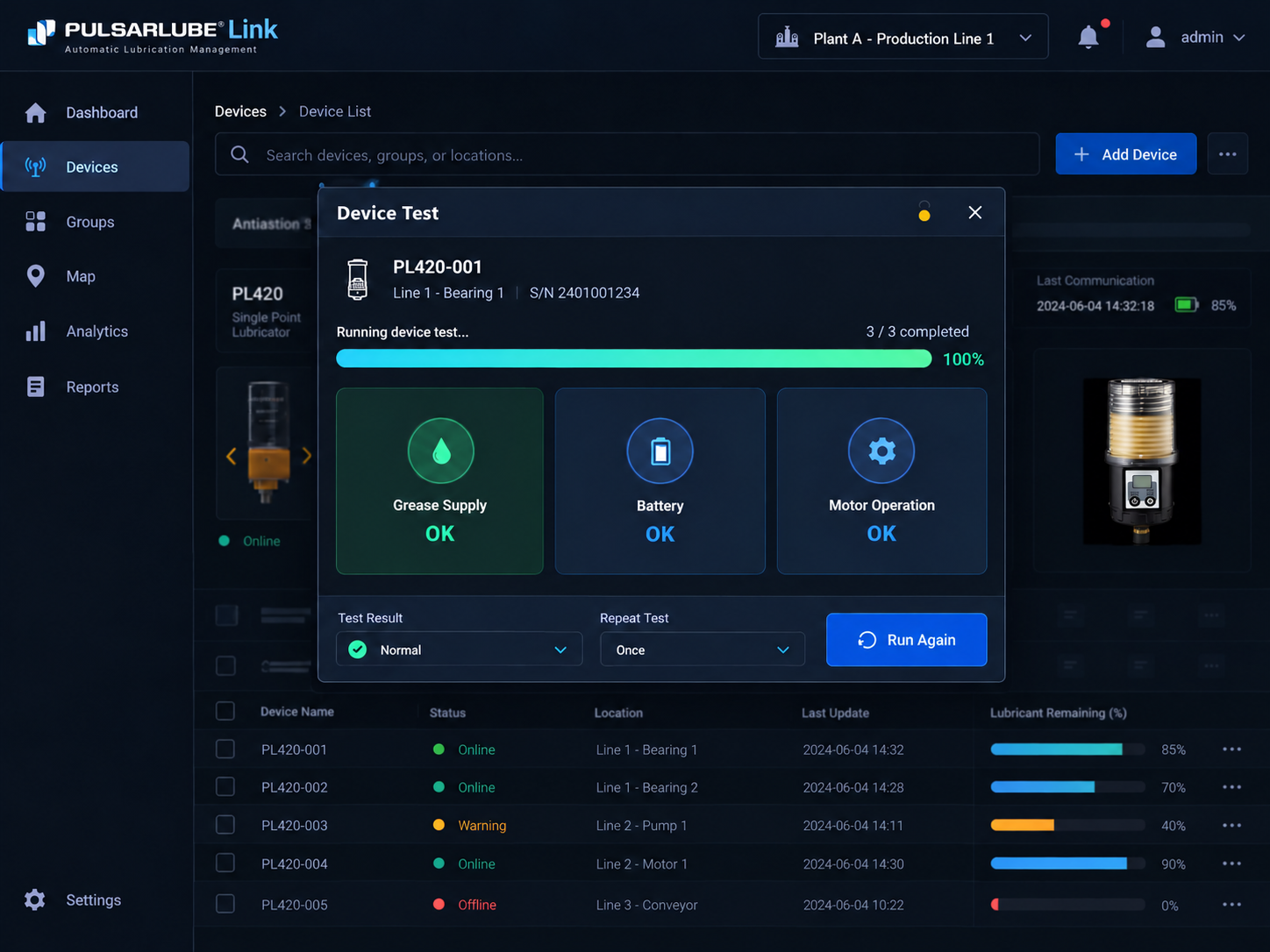
Task: Open row actions for PL420-001
Action: coord(1231,750)
